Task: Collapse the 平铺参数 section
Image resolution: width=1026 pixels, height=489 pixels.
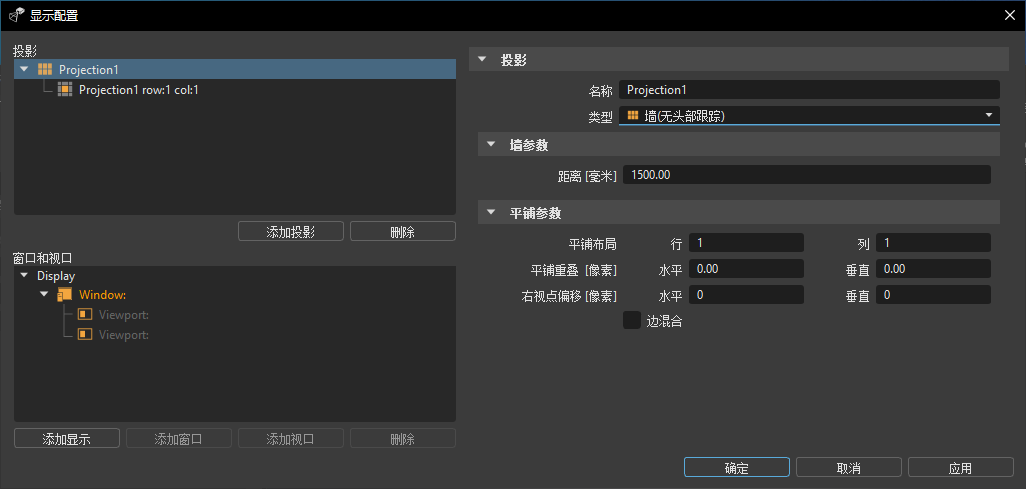Action: point(491,213)
